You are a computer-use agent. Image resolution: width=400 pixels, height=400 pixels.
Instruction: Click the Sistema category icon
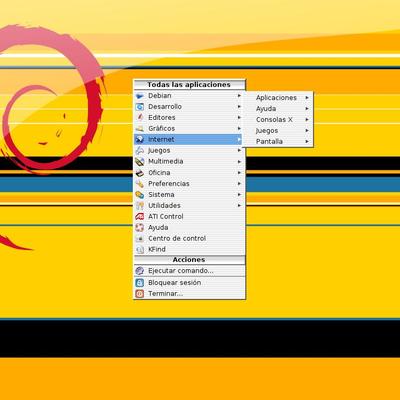[140, 195]
